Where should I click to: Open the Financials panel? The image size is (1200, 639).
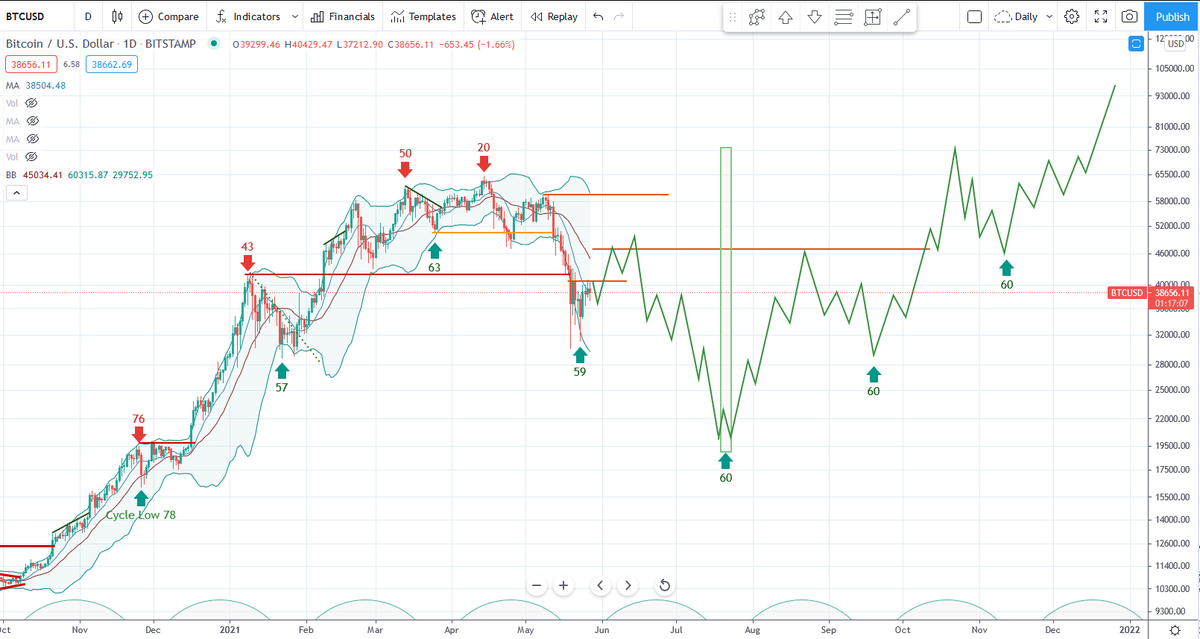[x=343, y=17]
